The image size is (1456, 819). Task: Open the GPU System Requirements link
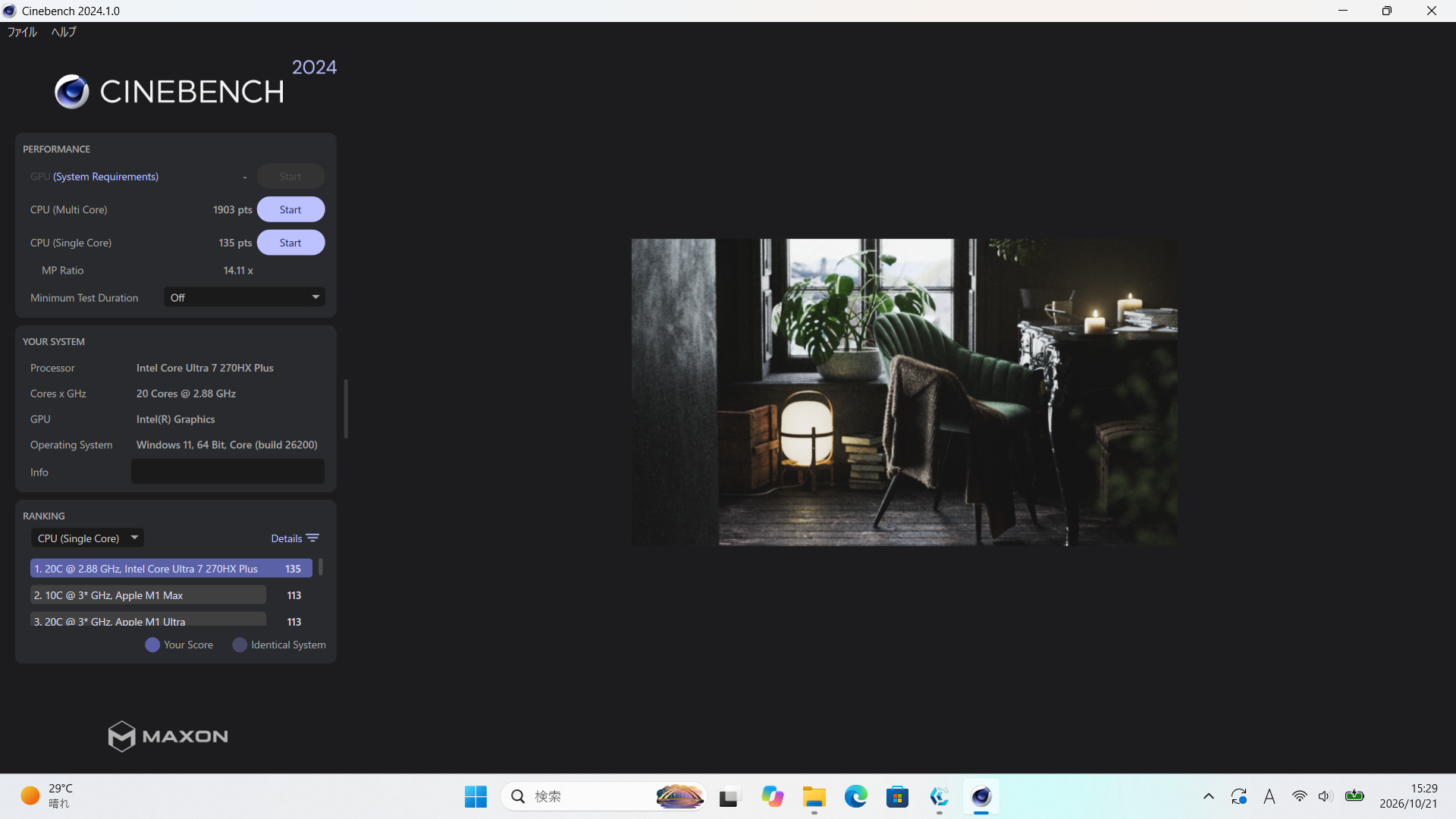105,177
